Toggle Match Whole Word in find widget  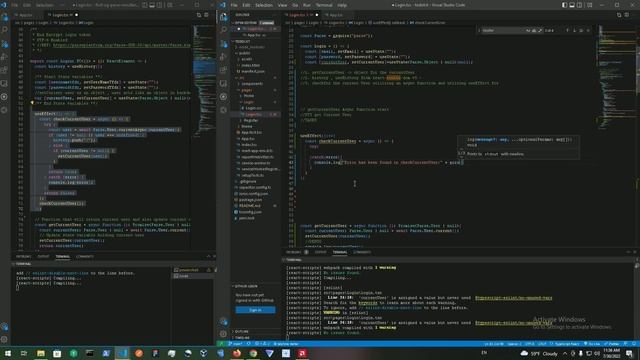coord(534,30)
